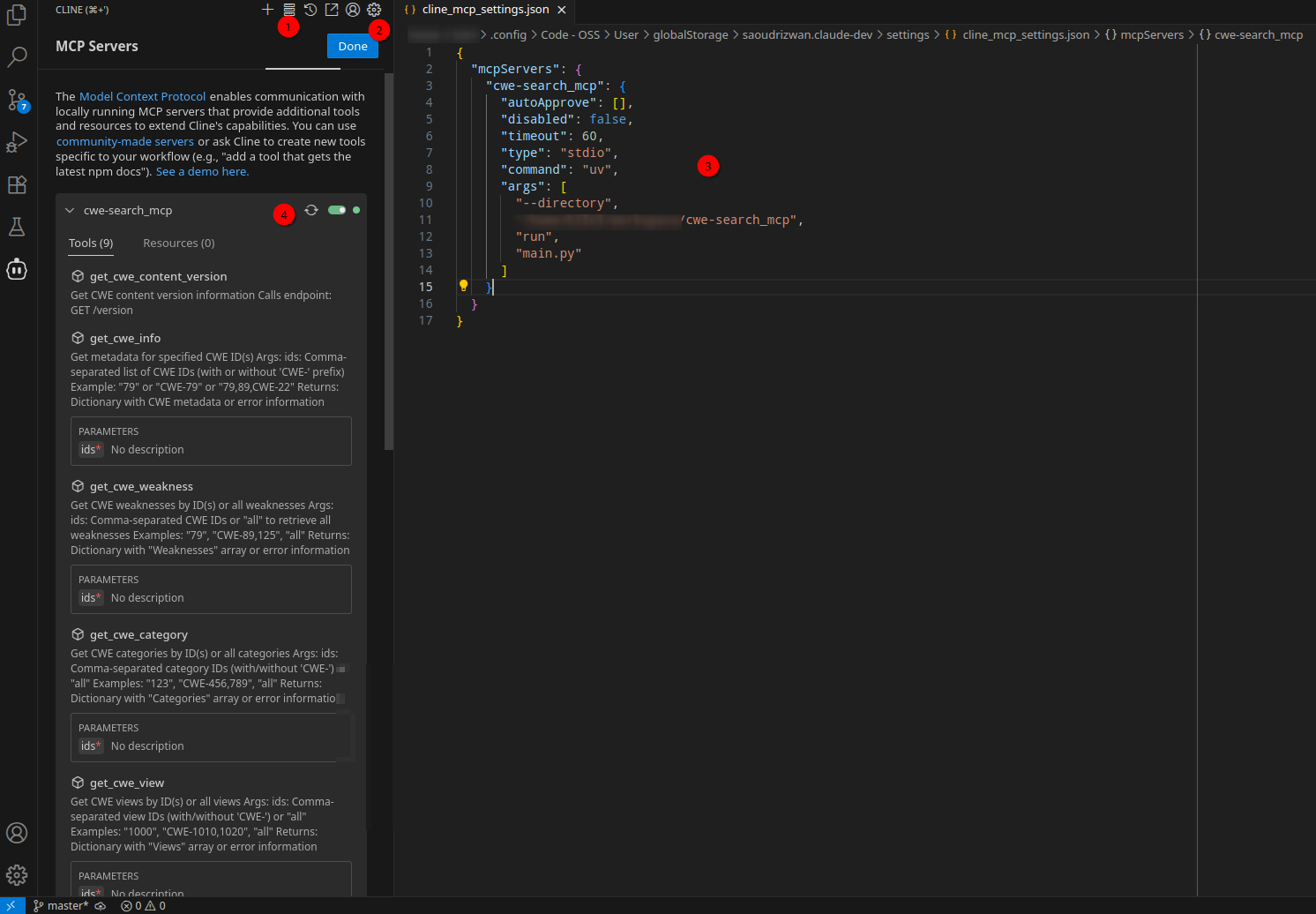Click line number 17 in the gutter
The image size is (1316, 914).
coord(425,321)
